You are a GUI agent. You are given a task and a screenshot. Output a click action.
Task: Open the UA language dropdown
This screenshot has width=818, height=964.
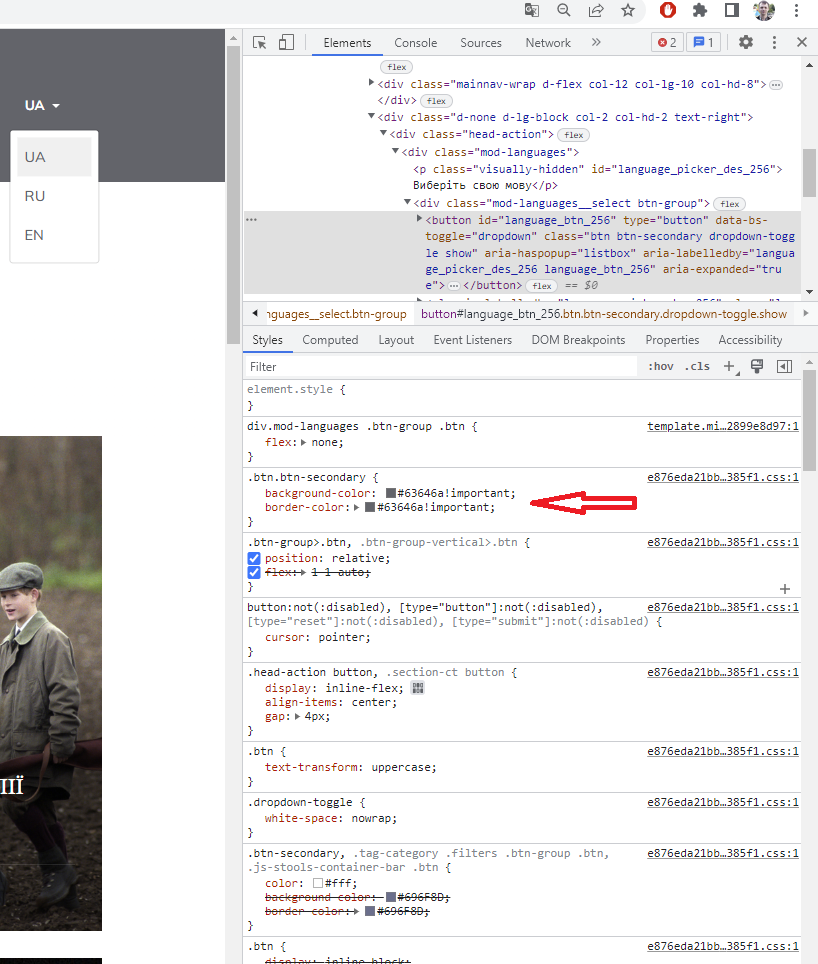43,106
